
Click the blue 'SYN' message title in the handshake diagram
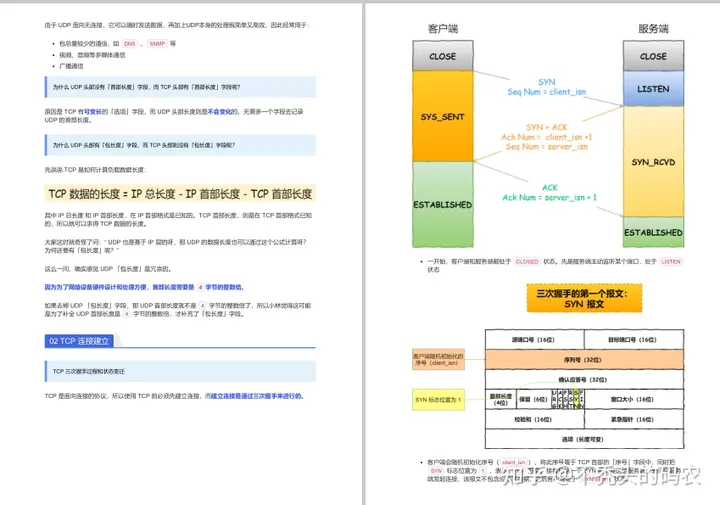[546, 82]
